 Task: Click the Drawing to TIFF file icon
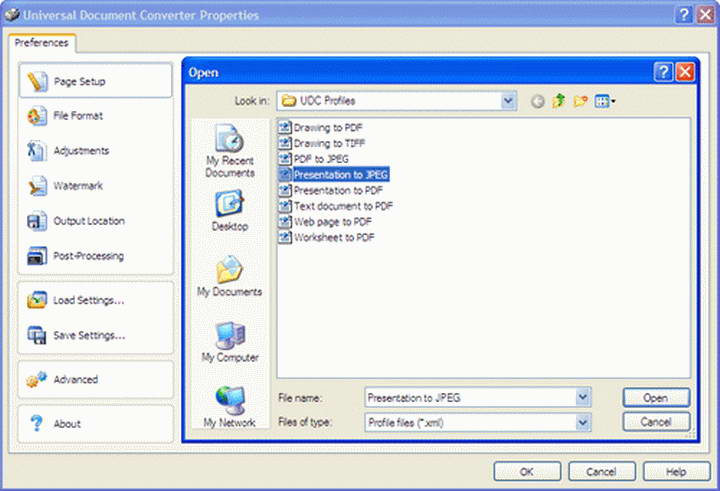tap(285, 143)
